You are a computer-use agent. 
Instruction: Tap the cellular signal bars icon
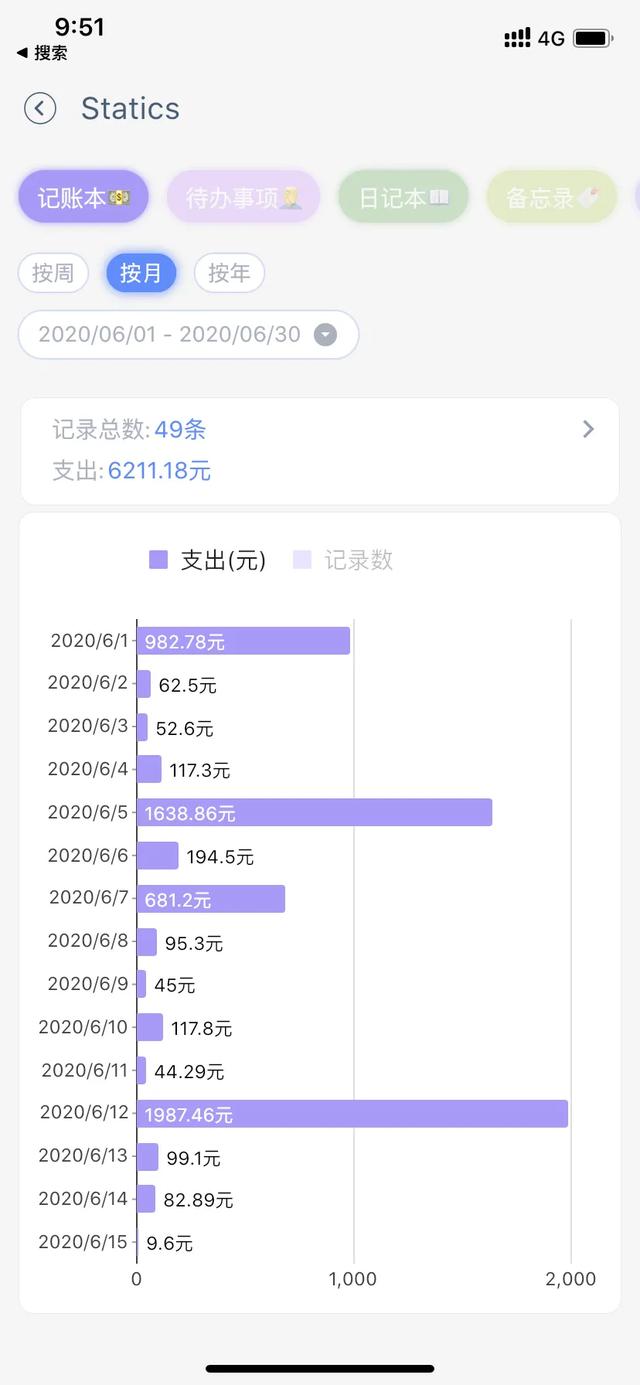pos(517,37)
